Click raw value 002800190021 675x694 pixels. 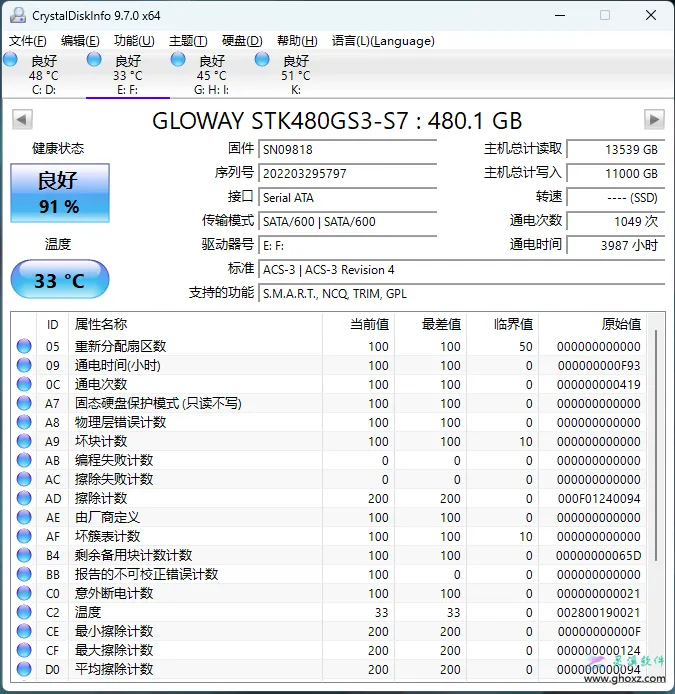[599, 613]
